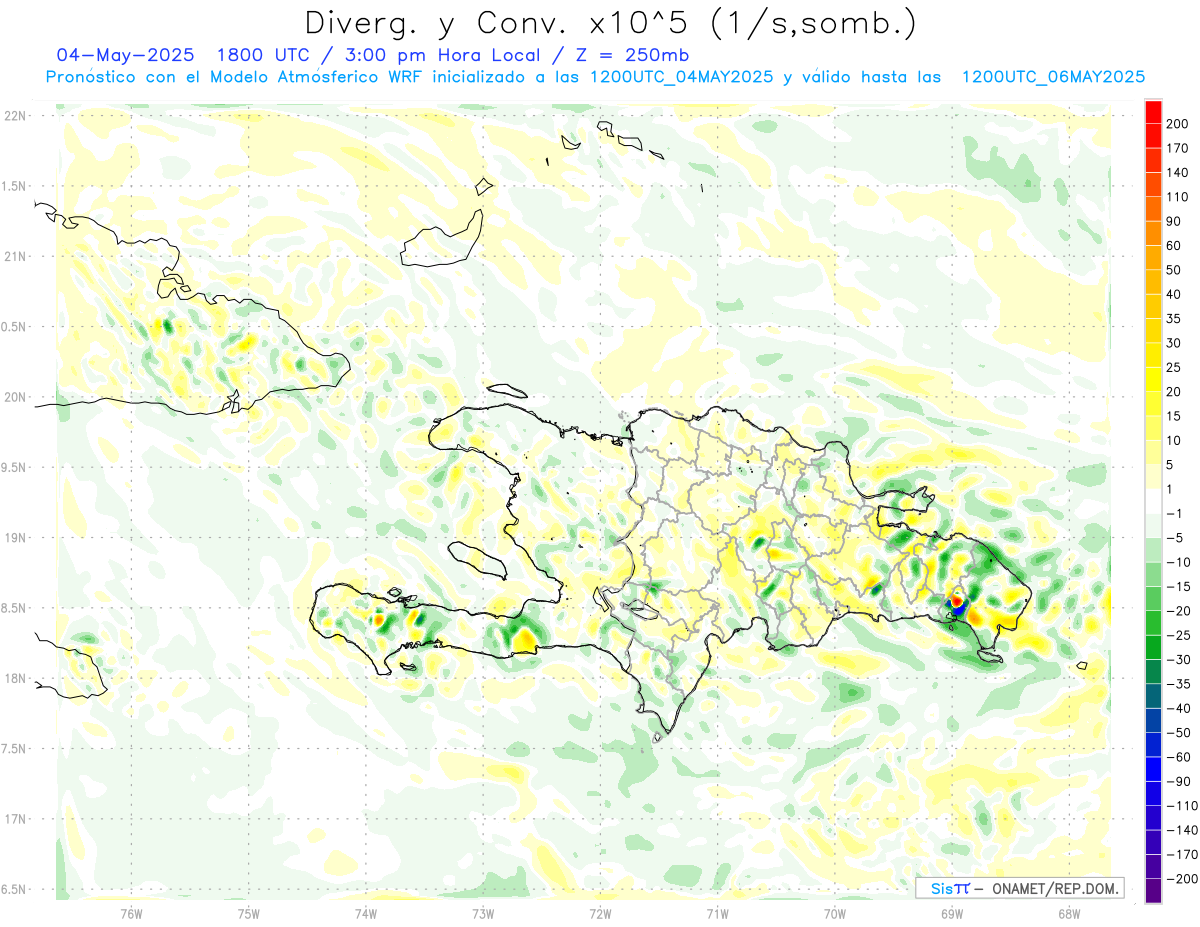
Task: Click the colorbar label "90"
Action: [x=1174, y=221]
